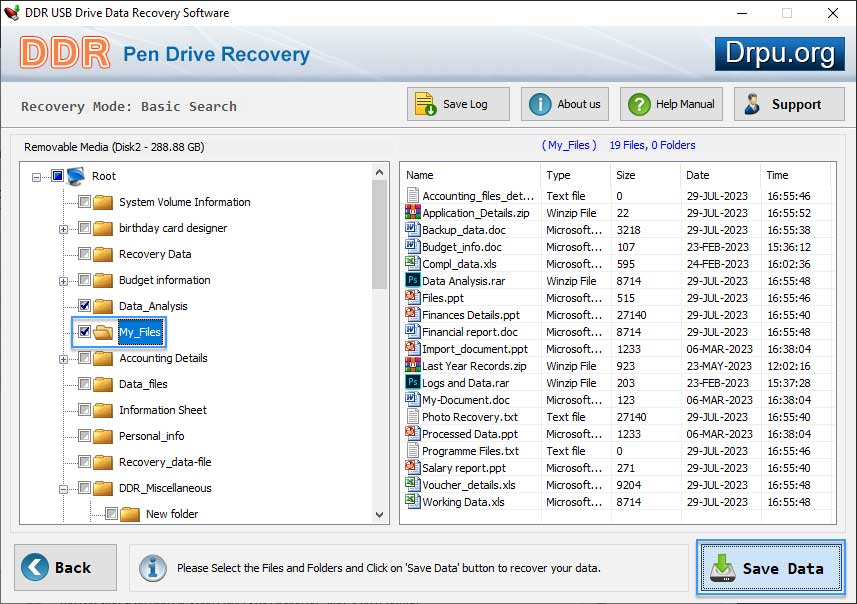
Task: Click the Voucher_details.xls Excel icon
Action: pyautogui.click(x=412, y=484)
